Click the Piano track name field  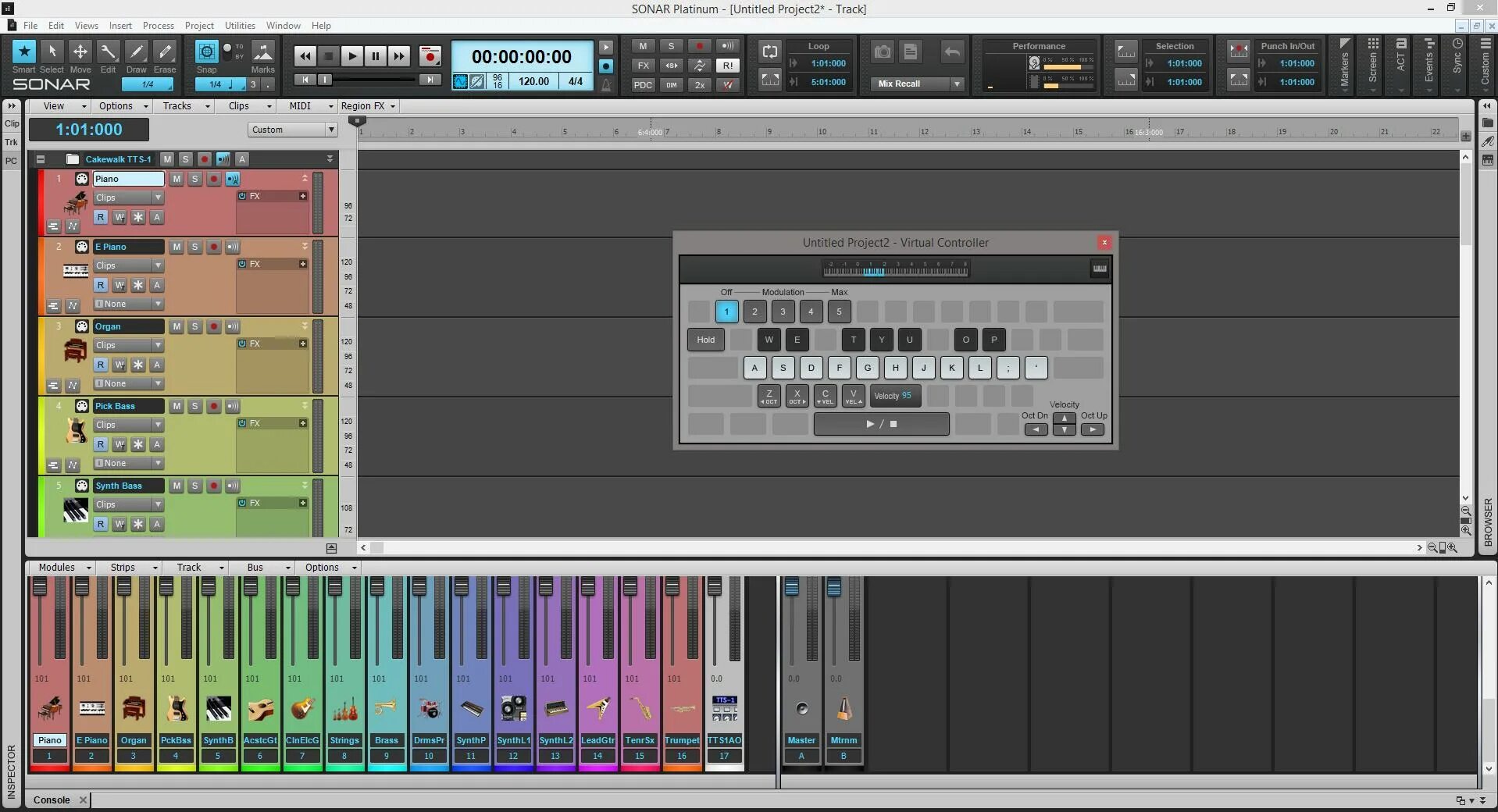click(129, 179)
